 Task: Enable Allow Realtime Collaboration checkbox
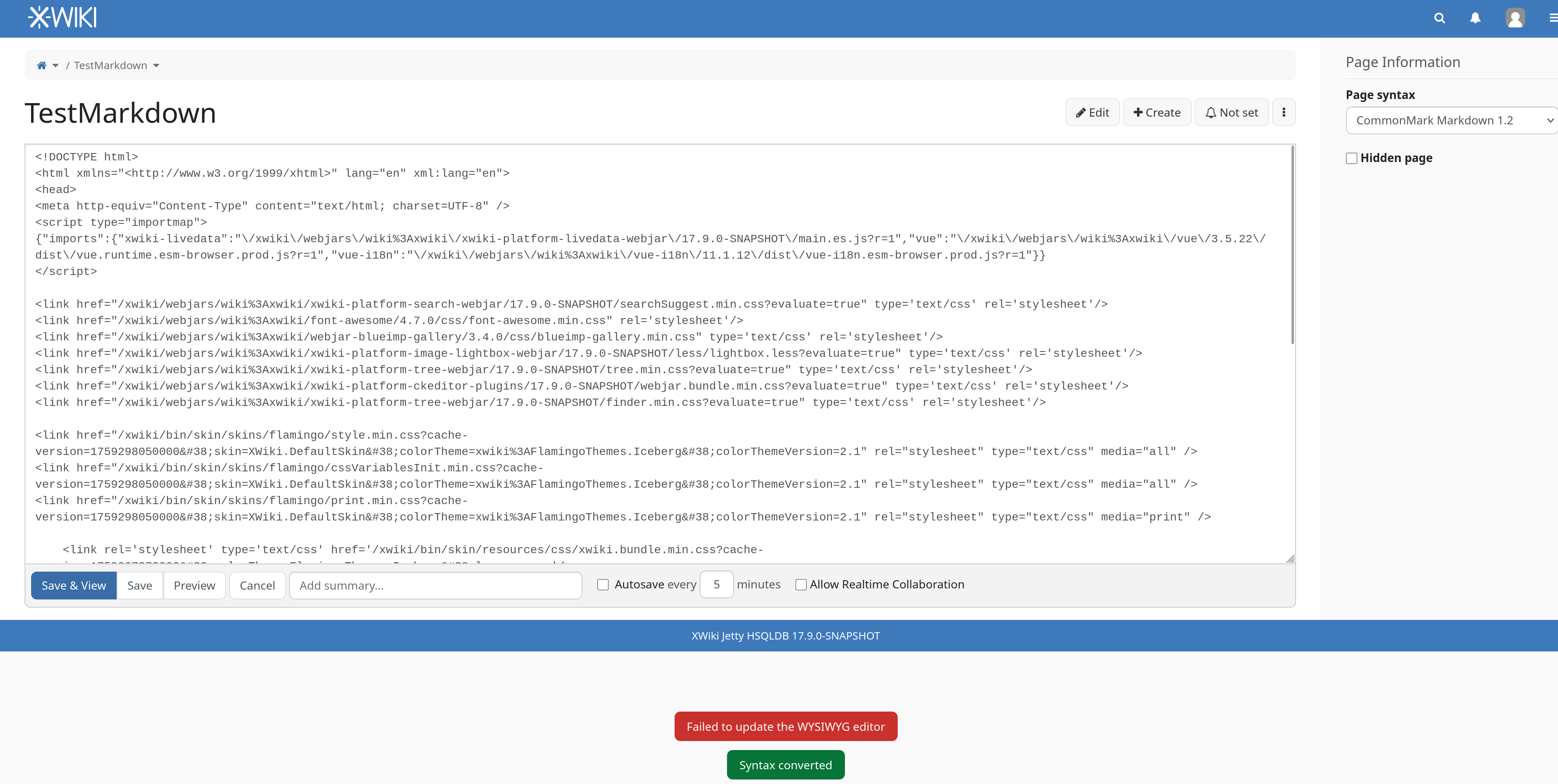(x=801, y=585)
